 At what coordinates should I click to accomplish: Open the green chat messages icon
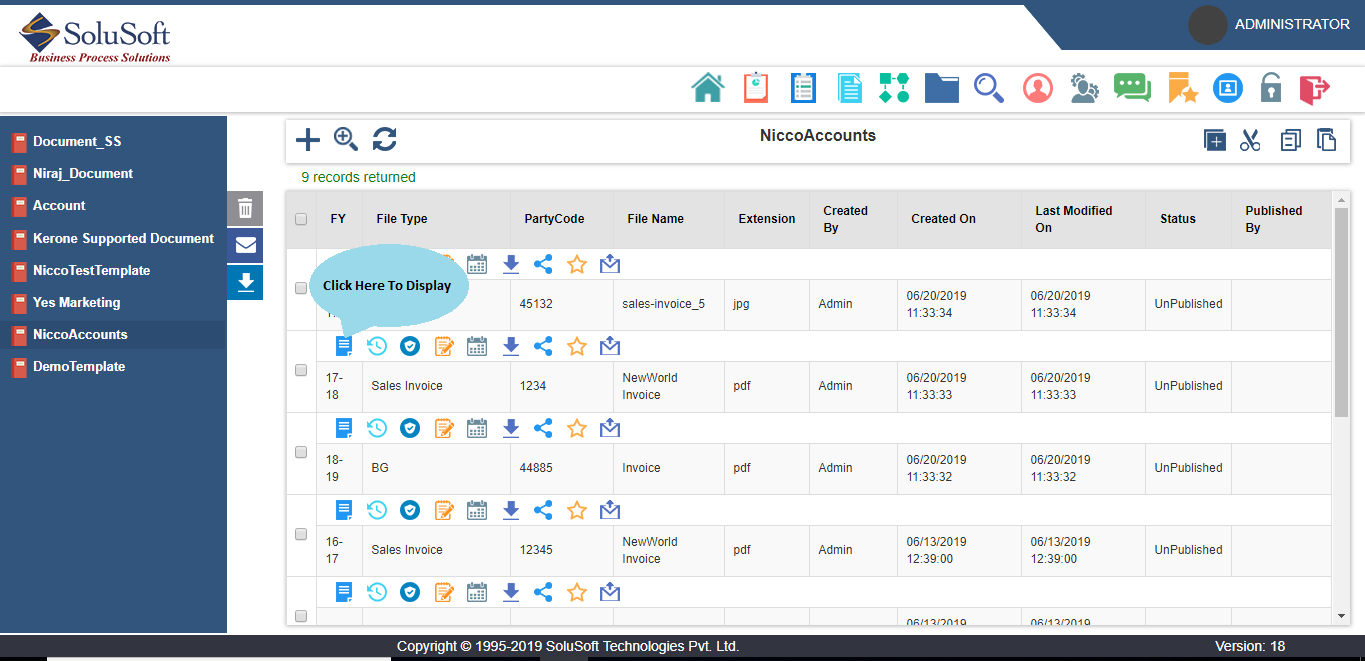[x=1132, y=88]
